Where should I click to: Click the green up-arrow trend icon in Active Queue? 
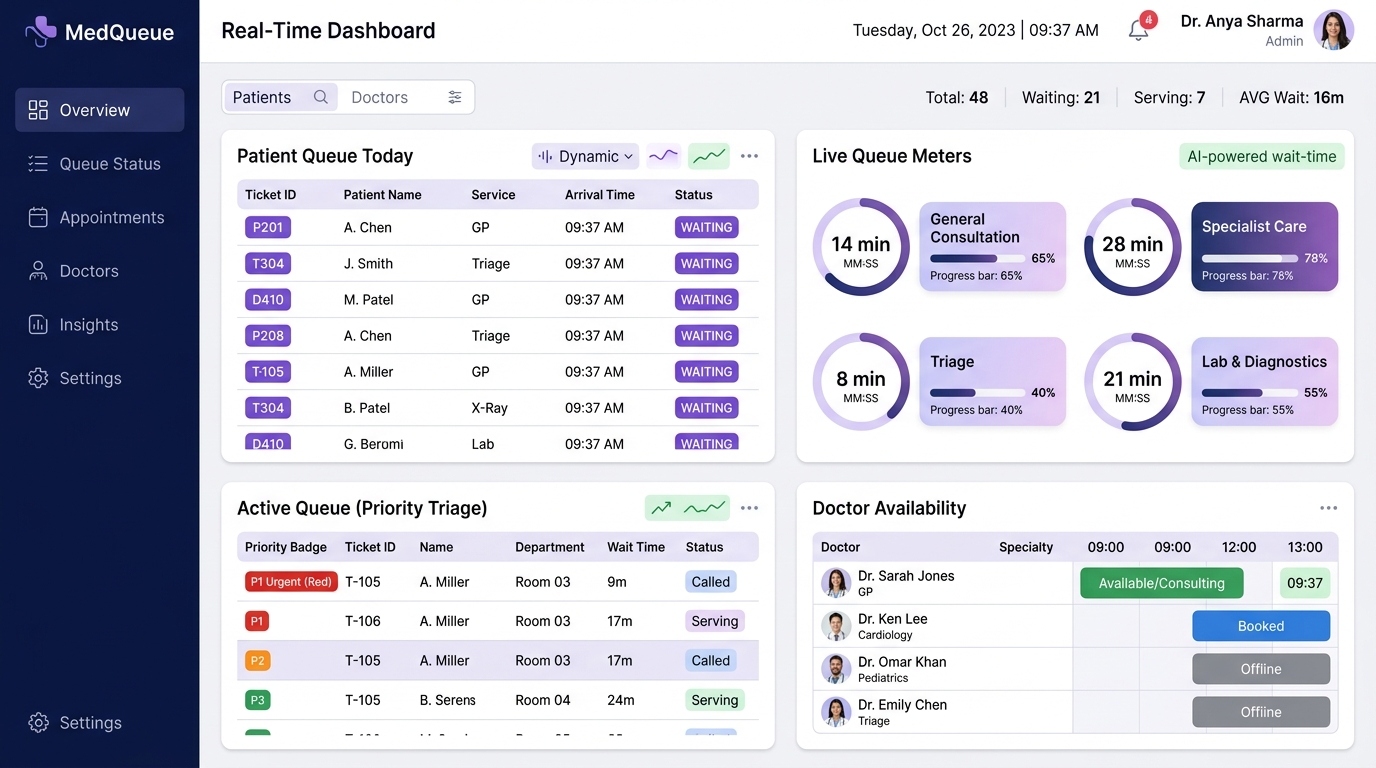coord(661,508)
